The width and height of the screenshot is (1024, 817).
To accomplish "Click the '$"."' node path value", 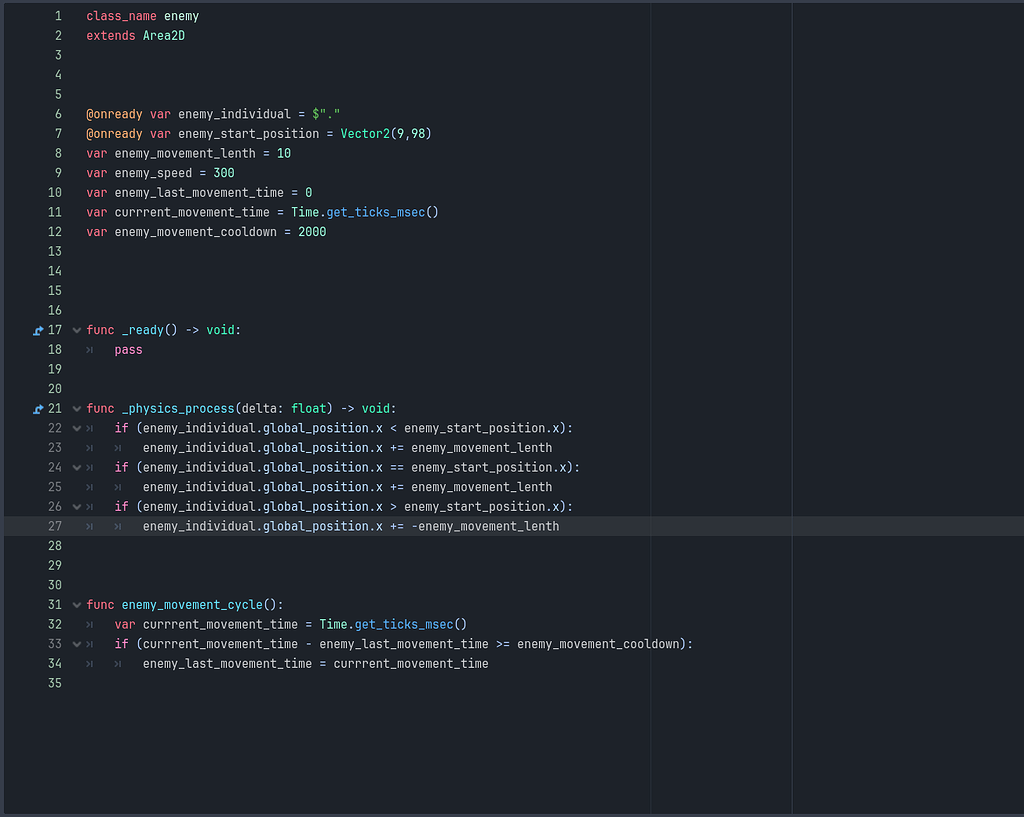I will pyautogui.click(x=326, y=114).
